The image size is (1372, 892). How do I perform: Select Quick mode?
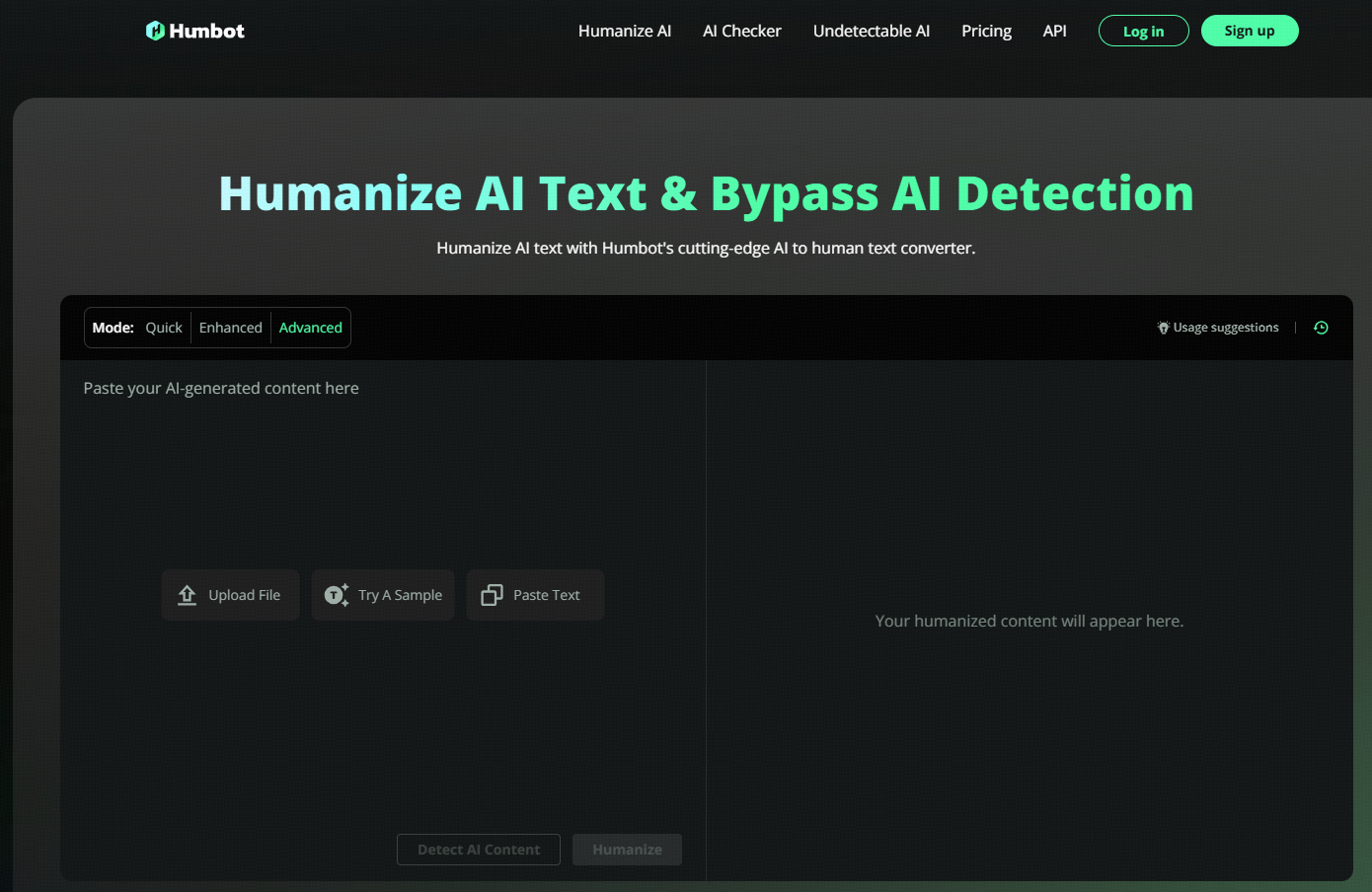click(164, 328)
